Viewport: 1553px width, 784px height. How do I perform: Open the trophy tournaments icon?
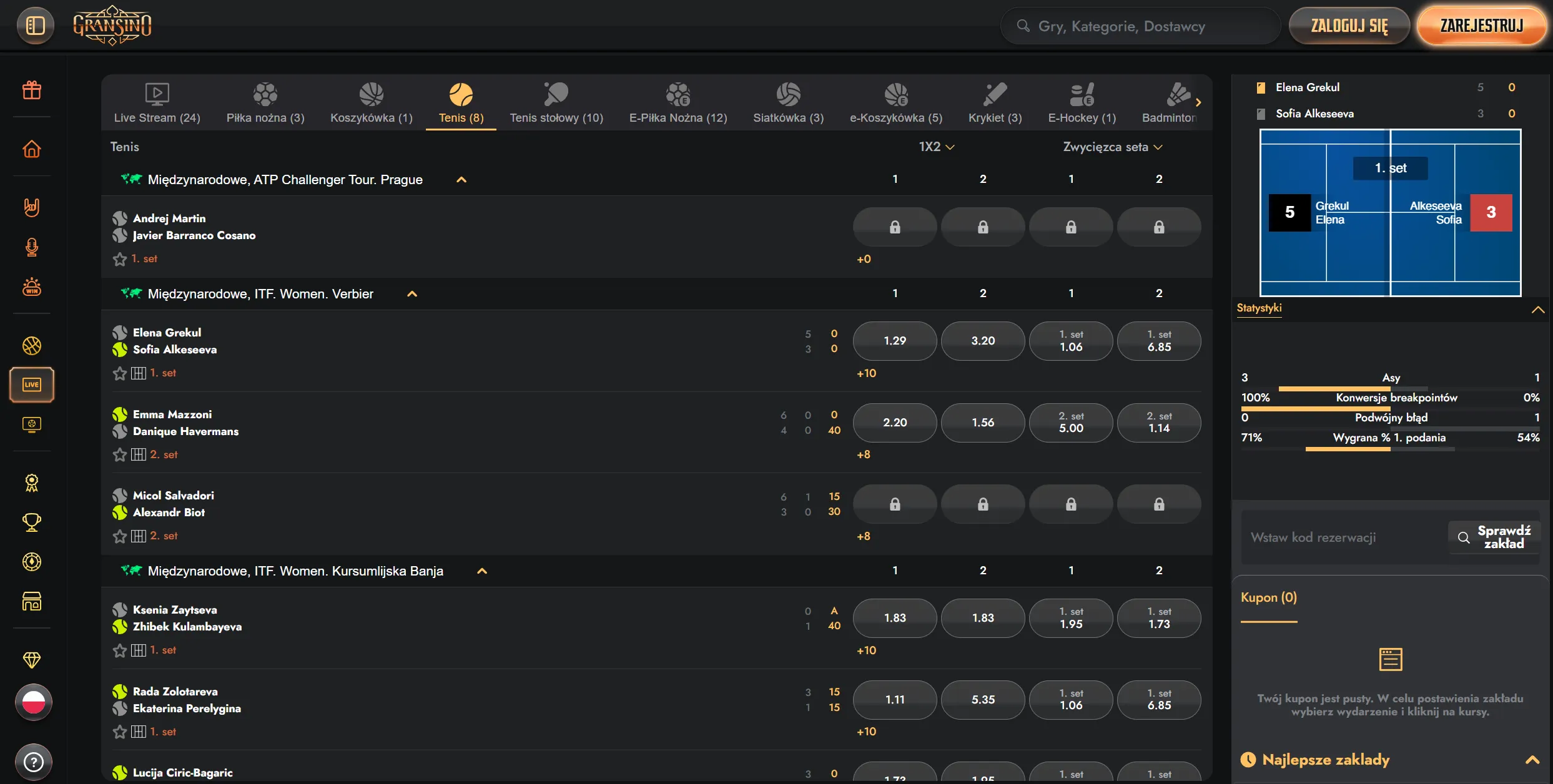pos(32,522)
